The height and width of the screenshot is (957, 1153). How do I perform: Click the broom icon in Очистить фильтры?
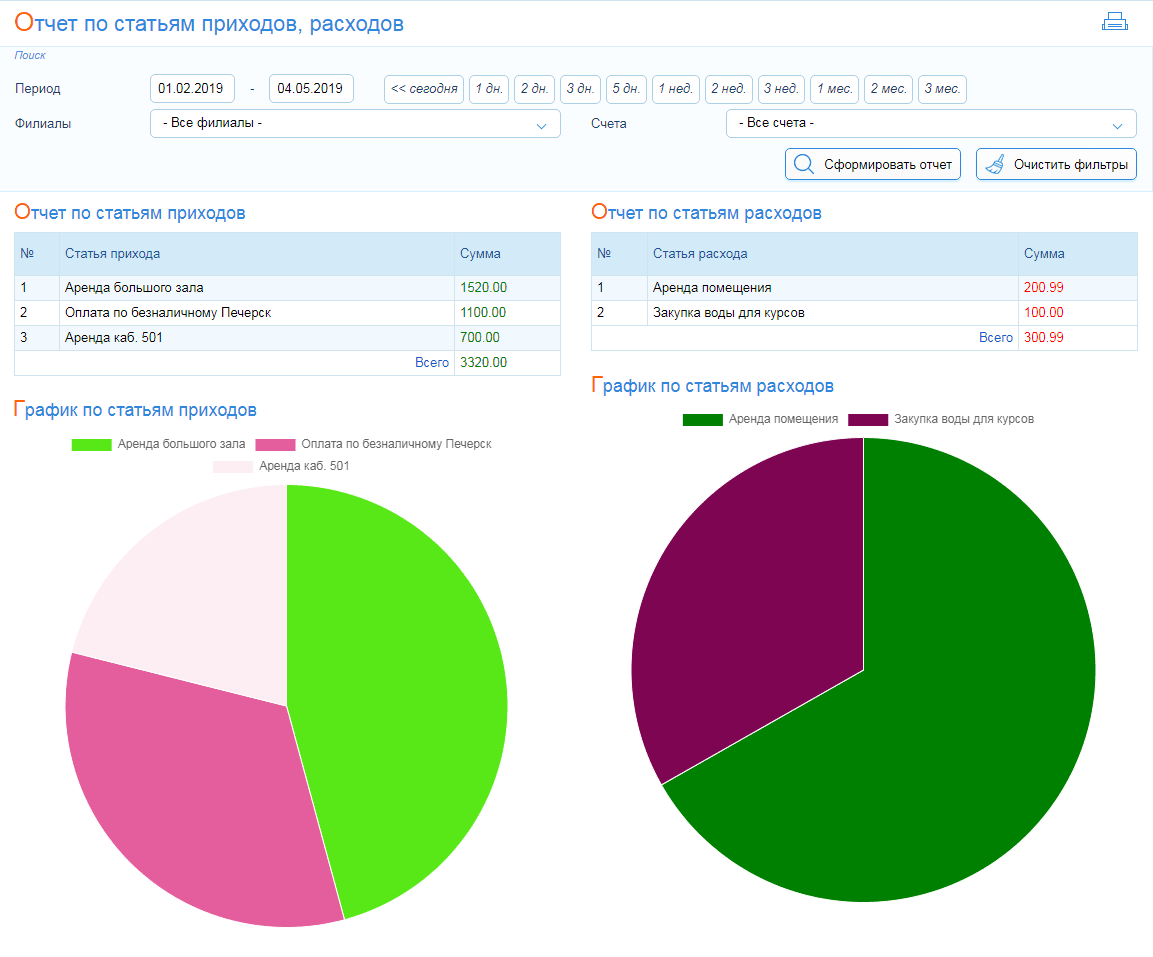(994, 164)
